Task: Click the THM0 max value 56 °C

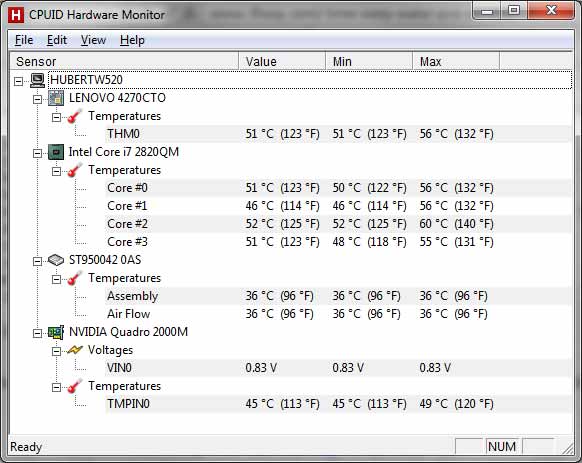Action: tap(456, 134)
